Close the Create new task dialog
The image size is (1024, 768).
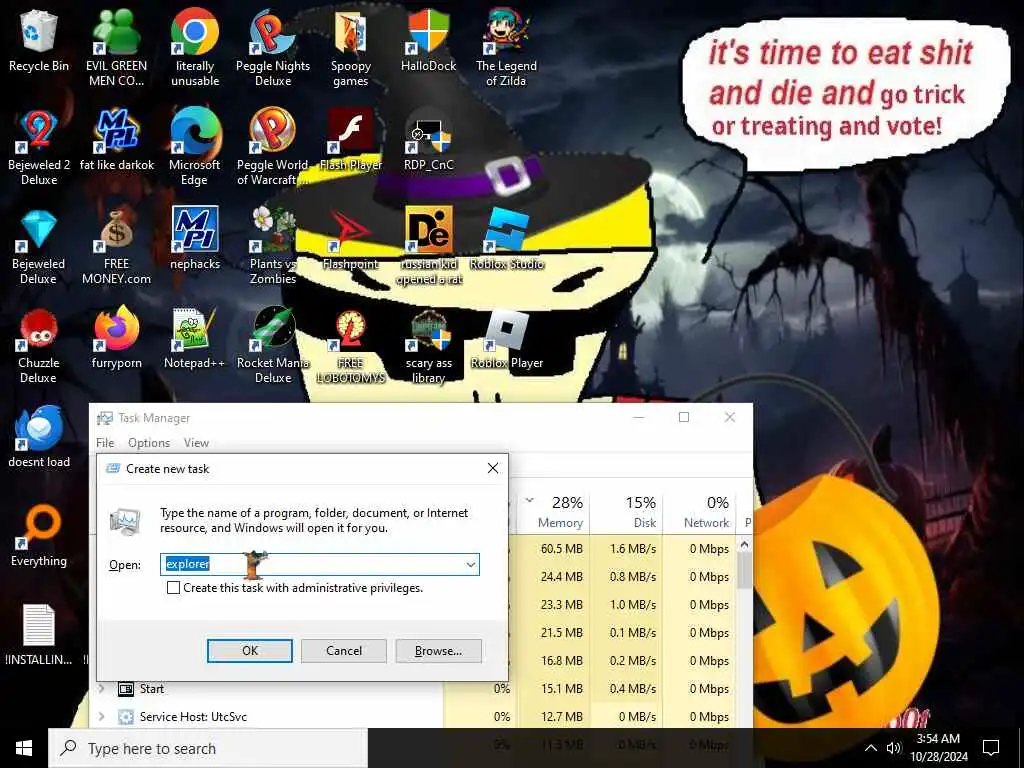492,468
